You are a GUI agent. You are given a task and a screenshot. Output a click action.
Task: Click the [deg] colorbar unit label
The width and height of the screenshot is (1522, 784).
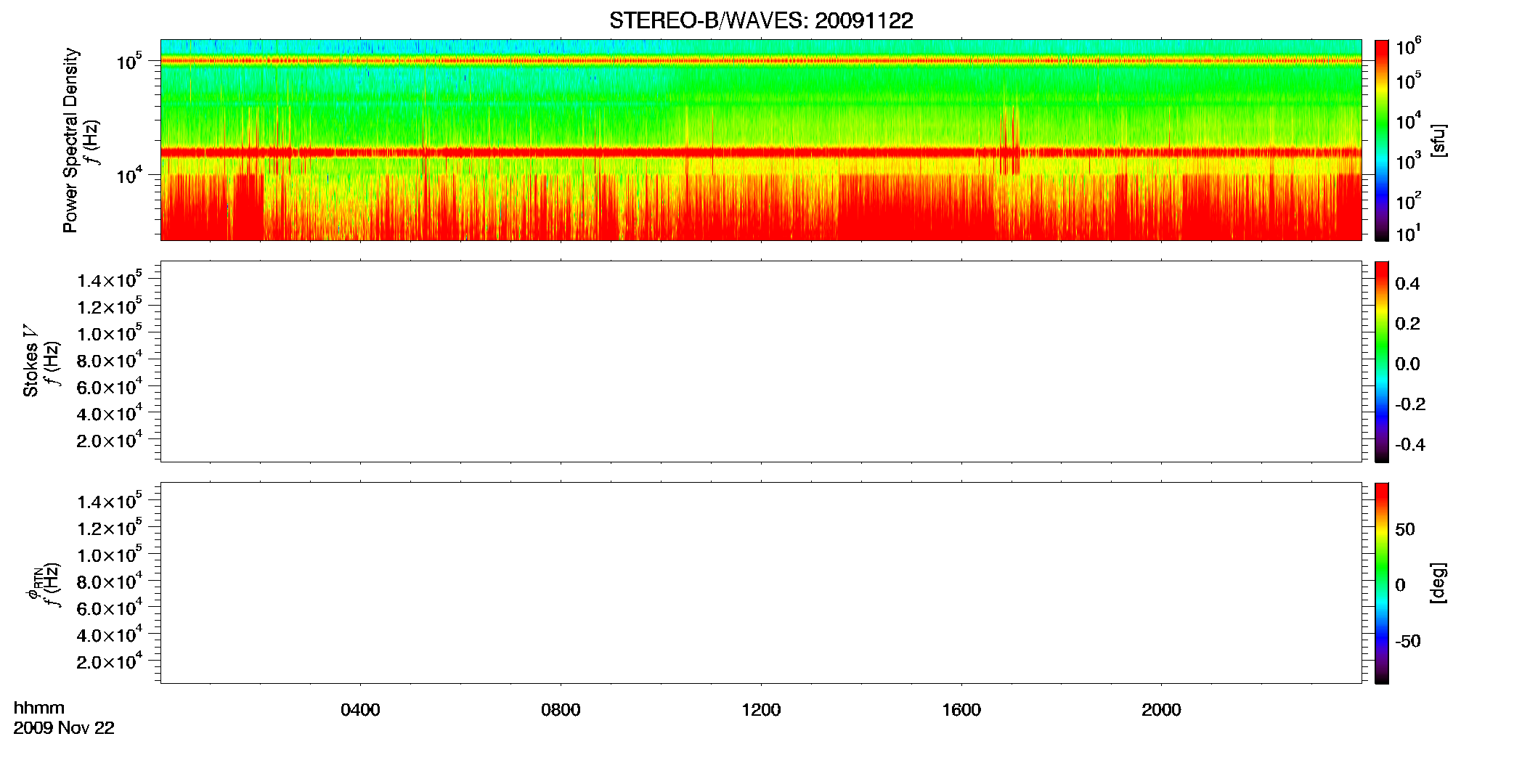(1438, 583)
